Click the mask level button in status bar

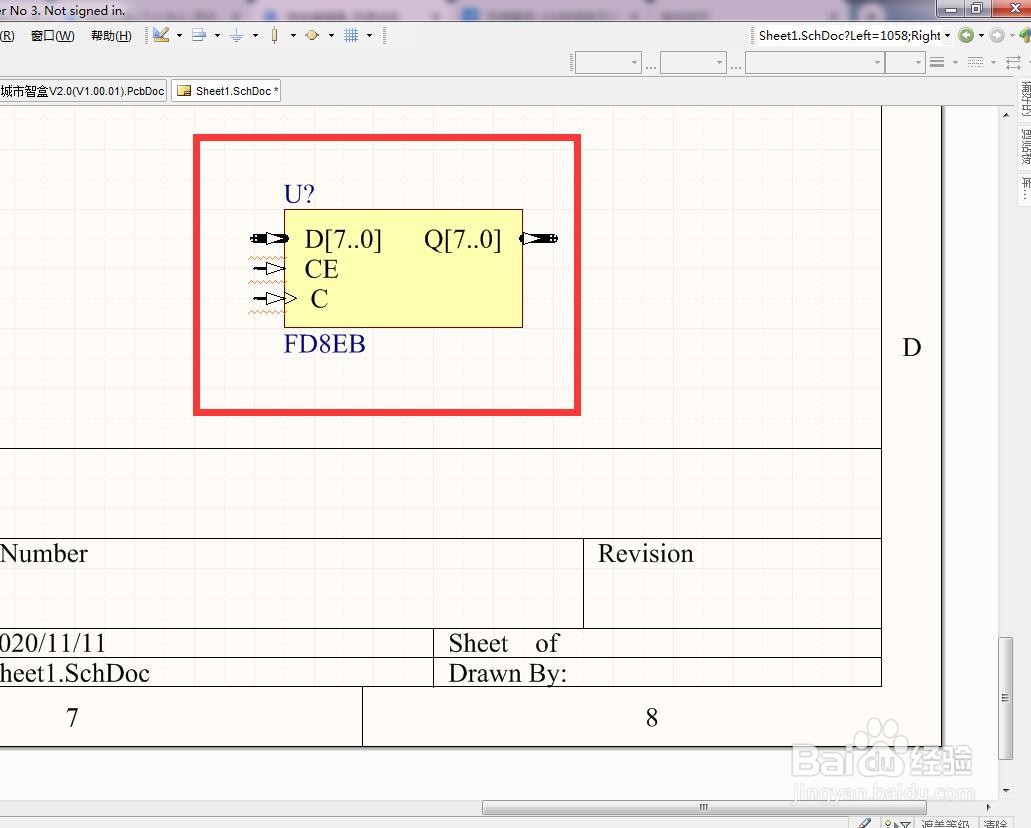[x=945, y=823]
